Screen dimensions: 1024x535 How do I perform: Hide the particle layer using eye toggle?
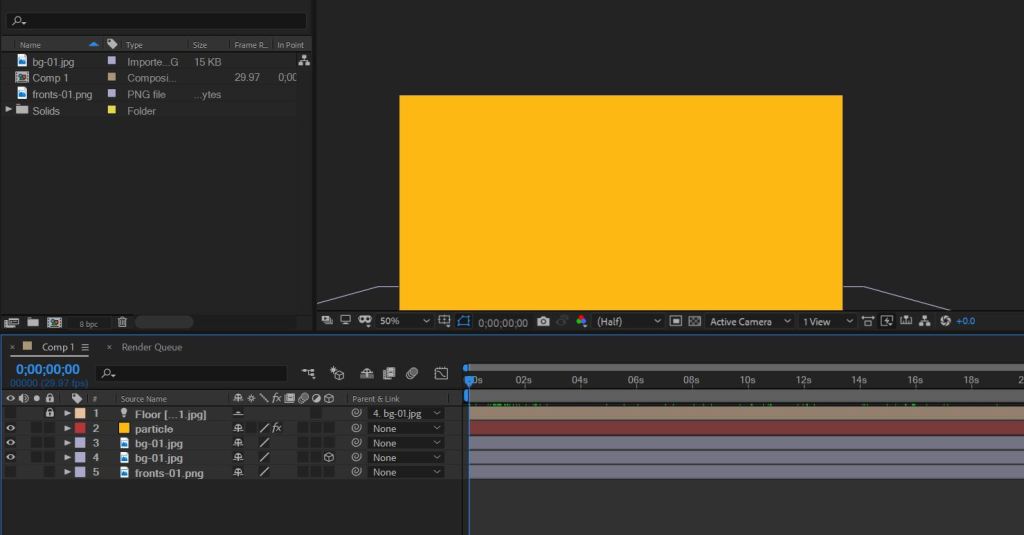(11, 428)
